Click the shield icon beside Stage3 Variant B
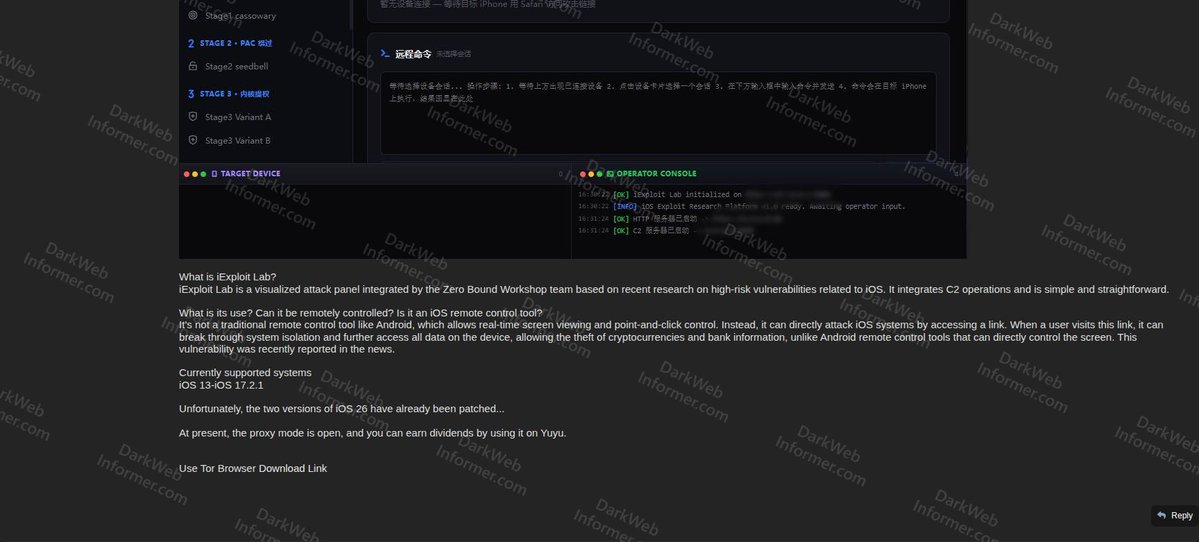Image resolution: width=1199 pixels, height=542 pixels. coord(193,141)
